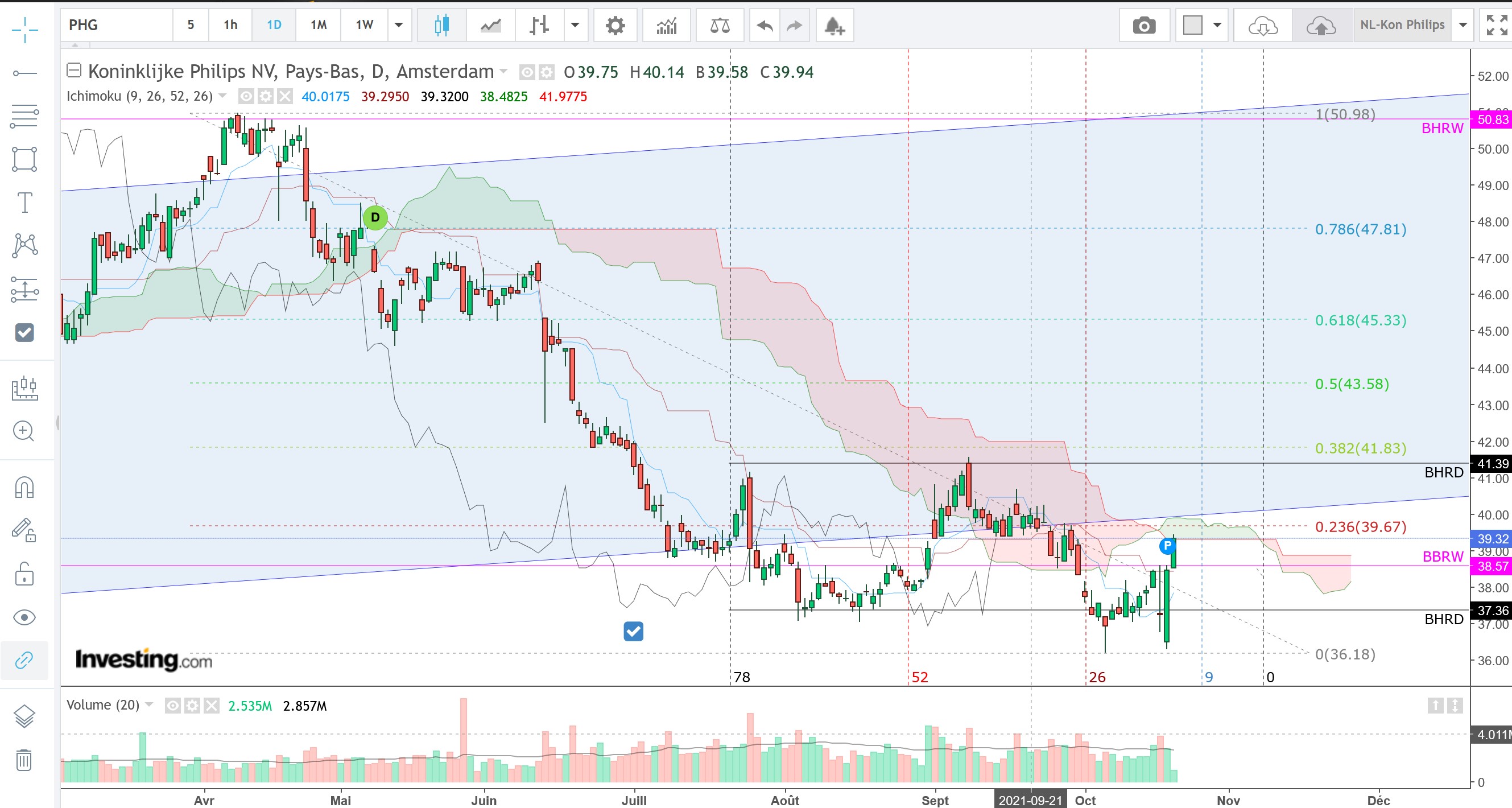Select the 1h timeframe
Image resolution: width=1512 pixels, height=808 pixels.
(x=230, y=24)
